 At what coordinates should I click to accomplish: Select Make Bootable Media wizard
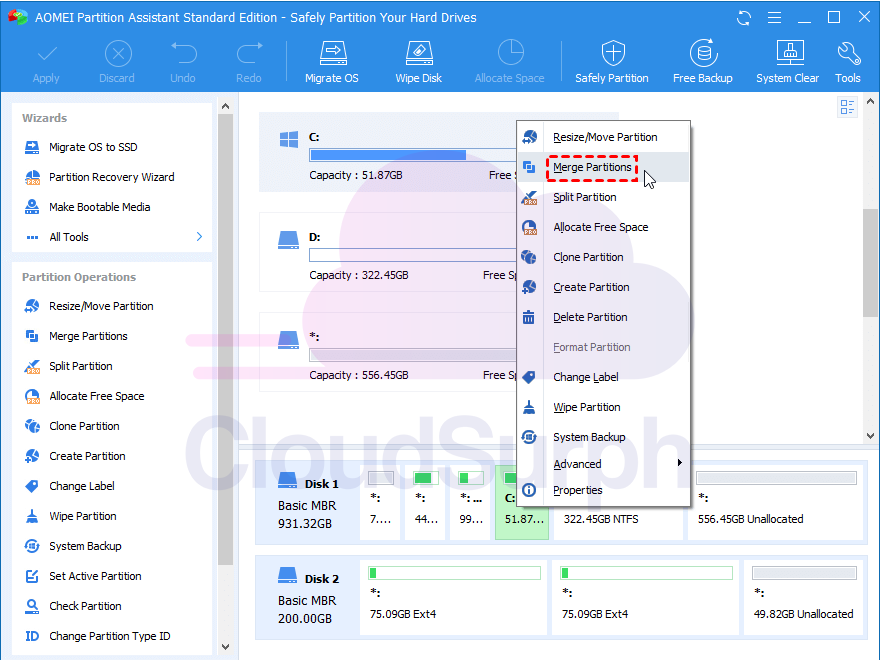(88, 207)
